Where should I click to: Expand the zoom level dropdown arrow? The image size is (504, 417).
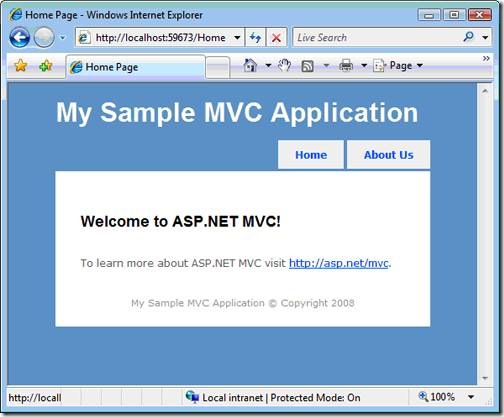click(471, 397)
